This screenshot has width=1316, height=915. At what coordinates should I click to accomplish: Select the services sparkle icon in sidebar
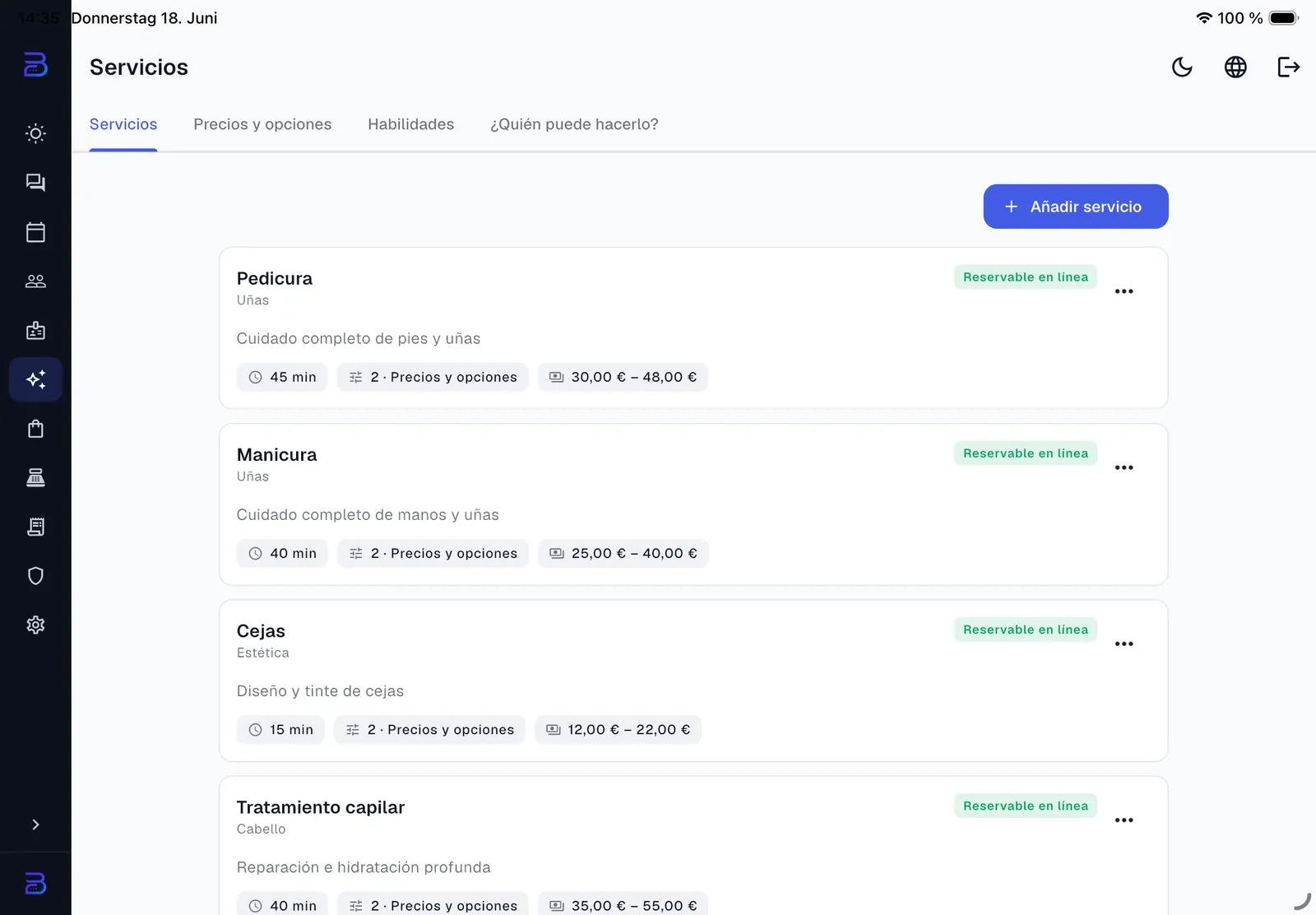tap(35, 379)
